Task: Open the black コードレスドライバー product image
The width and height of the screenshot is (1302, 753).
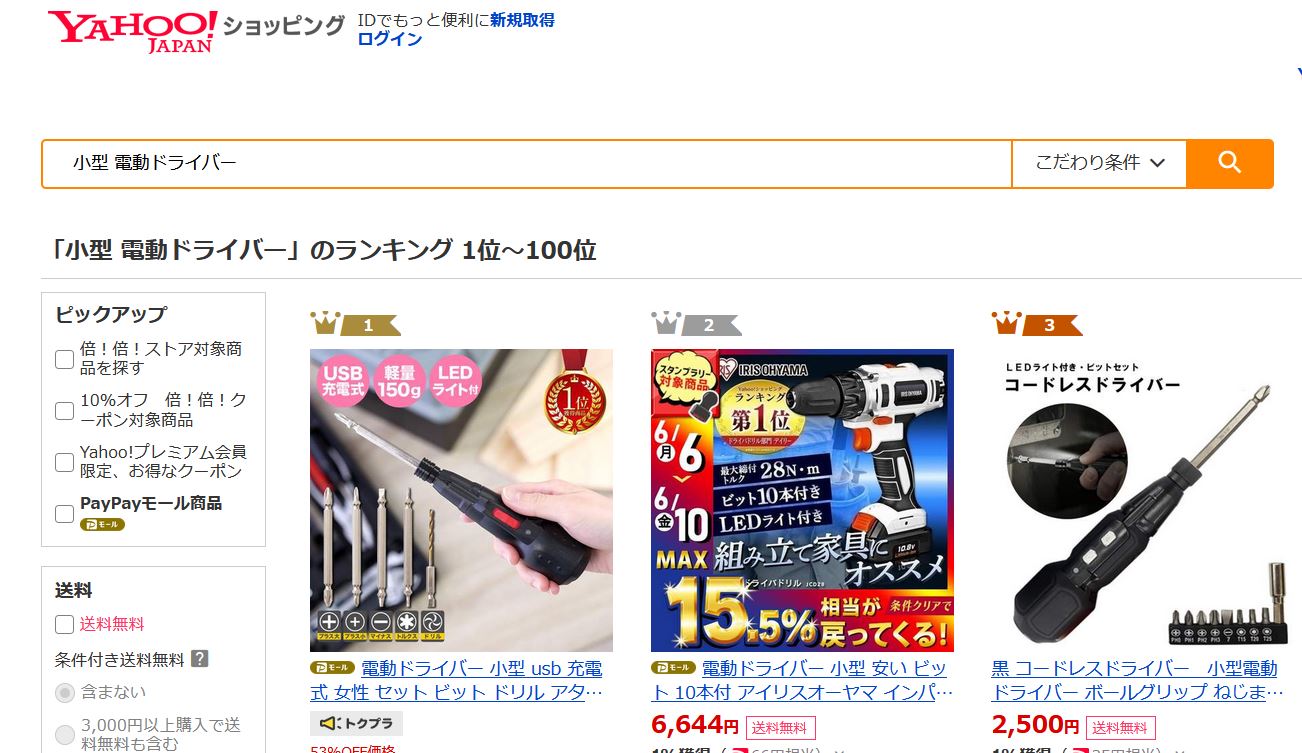Action: (x=1143, y=500)
